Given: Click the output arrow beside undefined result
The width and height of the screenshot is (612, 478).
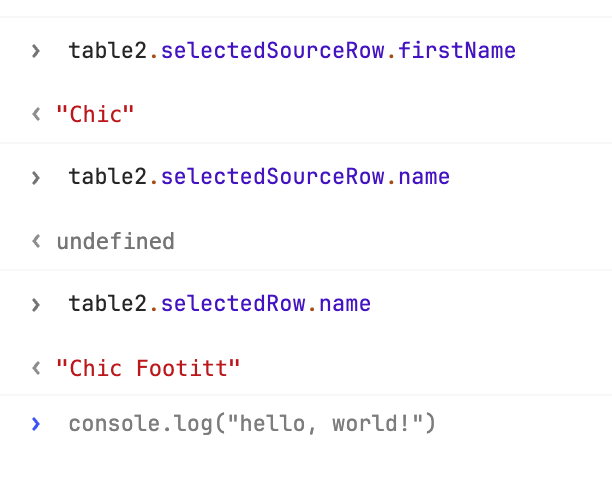Looking at the screenshot, I should click(37, 241).
